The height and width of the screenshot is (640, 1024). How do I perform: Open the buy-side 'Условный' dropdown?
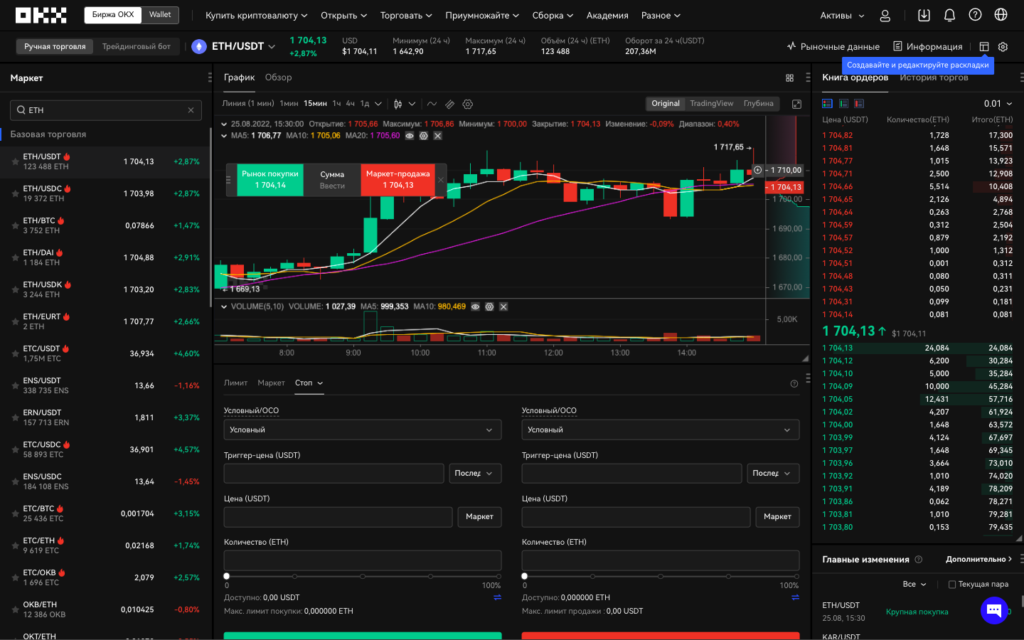pyautogui.click(x=362, y=430)
